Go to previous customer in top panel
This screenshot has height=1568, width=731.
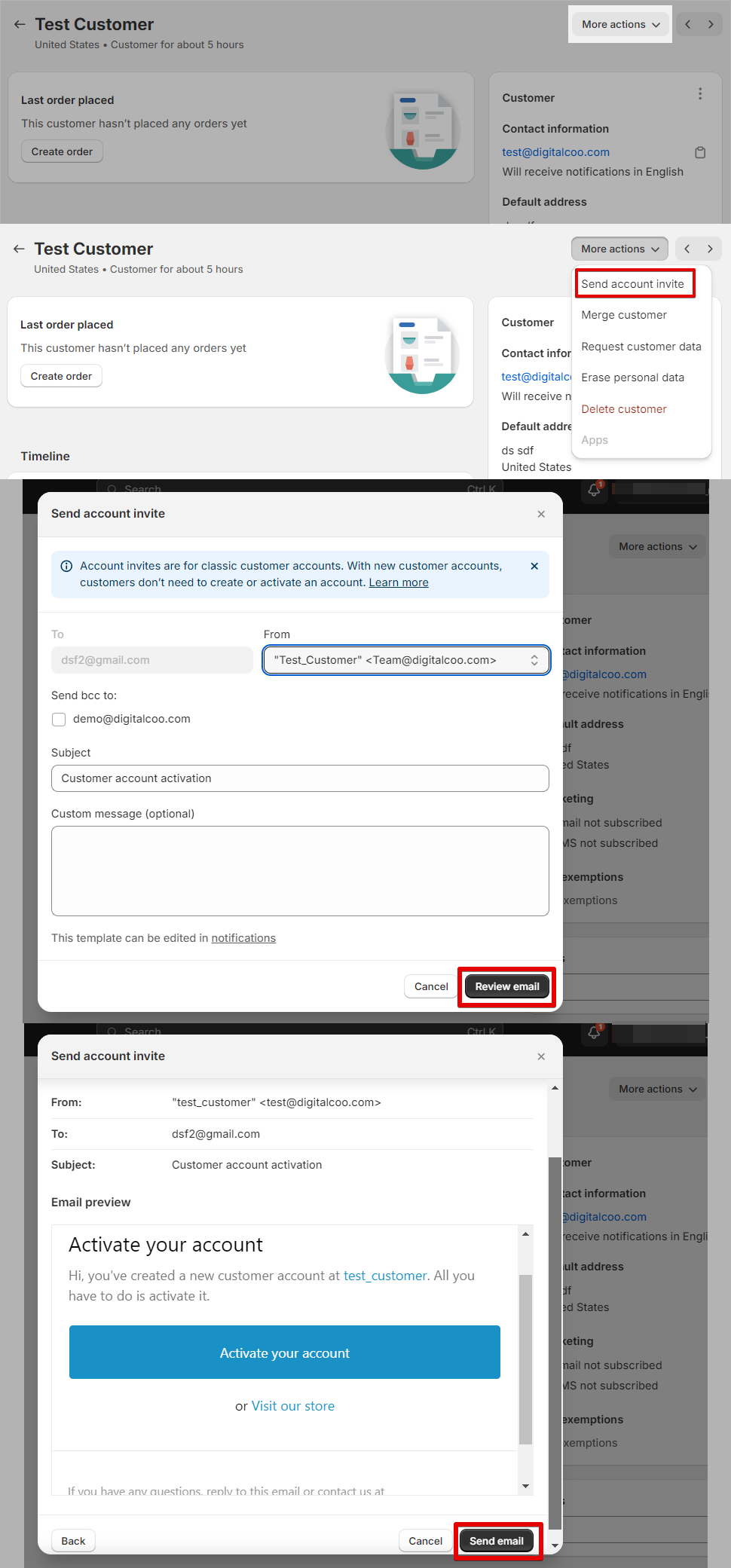[x=687, y=24]
